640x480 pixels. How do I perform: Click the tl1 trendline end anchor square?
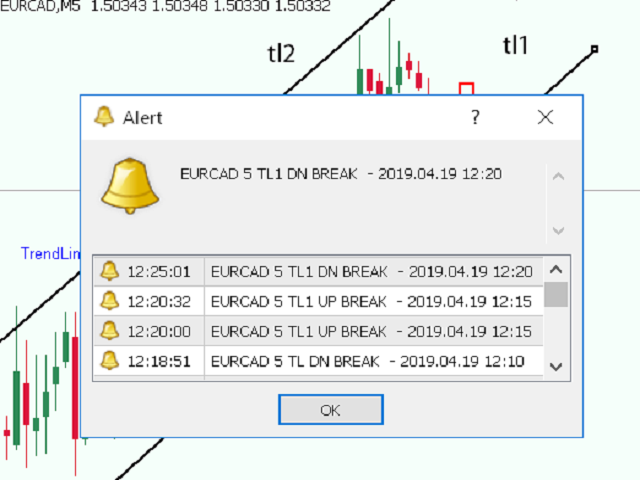[595, 49]
